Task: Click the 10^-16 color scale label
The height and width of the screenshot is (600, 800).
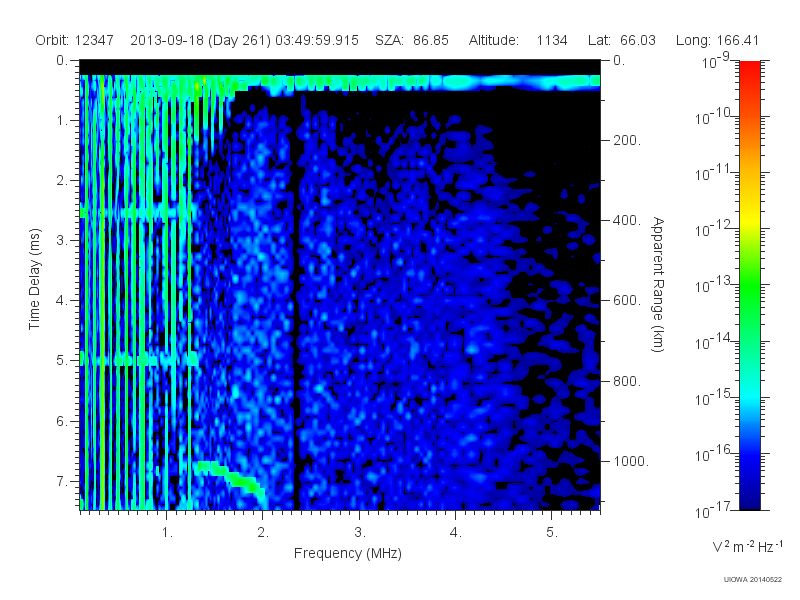Action: pyautogui.click(x=714, y=454)
